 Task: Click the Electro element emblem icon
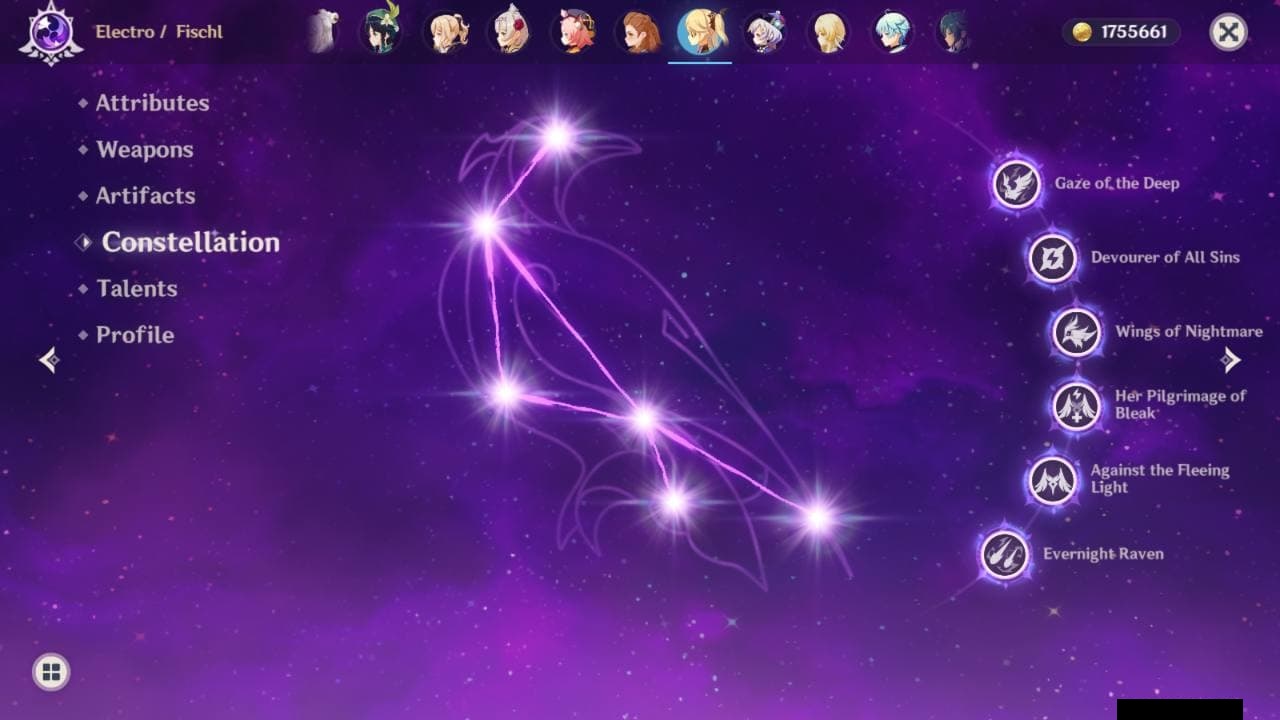(50, 32)
